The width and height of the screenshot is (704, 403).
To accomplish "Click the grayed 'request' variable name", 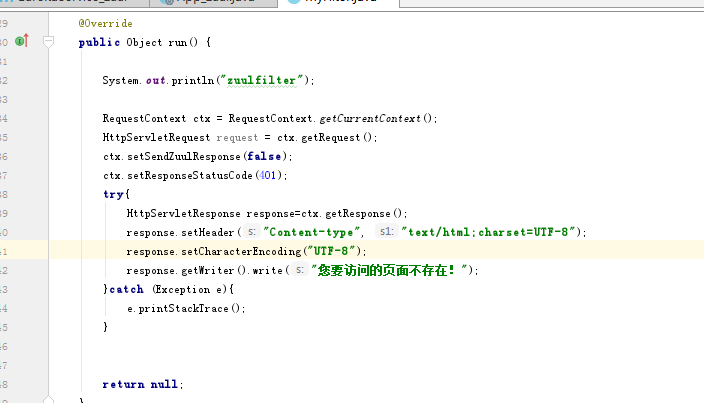I will tap(237, 137).
